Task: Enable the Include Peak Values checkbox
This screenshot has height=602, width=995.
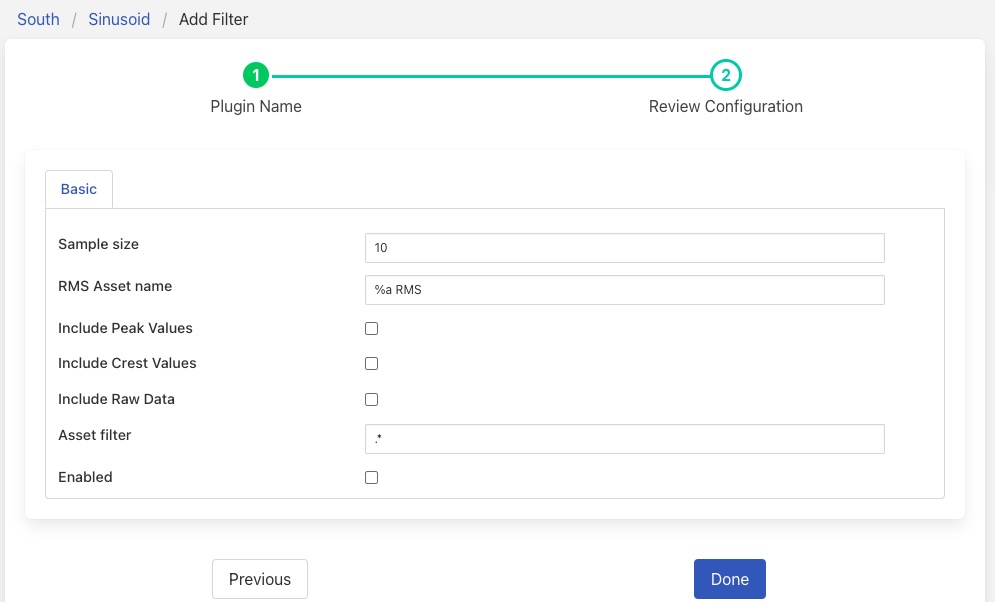Action: [371, 328]
